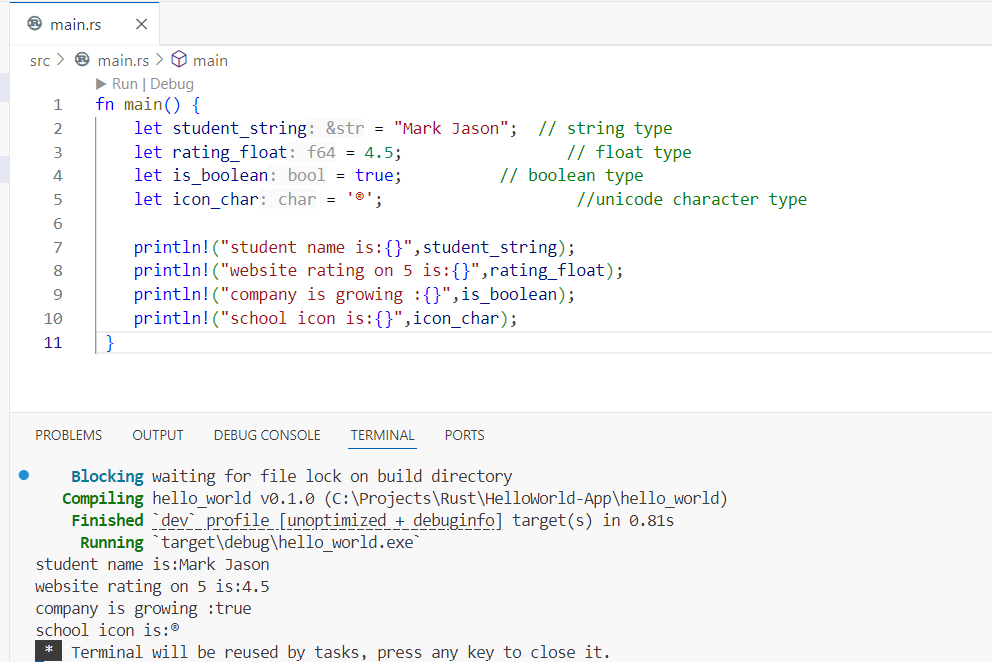Click println! on line 7
Image resolution: width=992 pixels, height=662 pixels.
[171, 247]
